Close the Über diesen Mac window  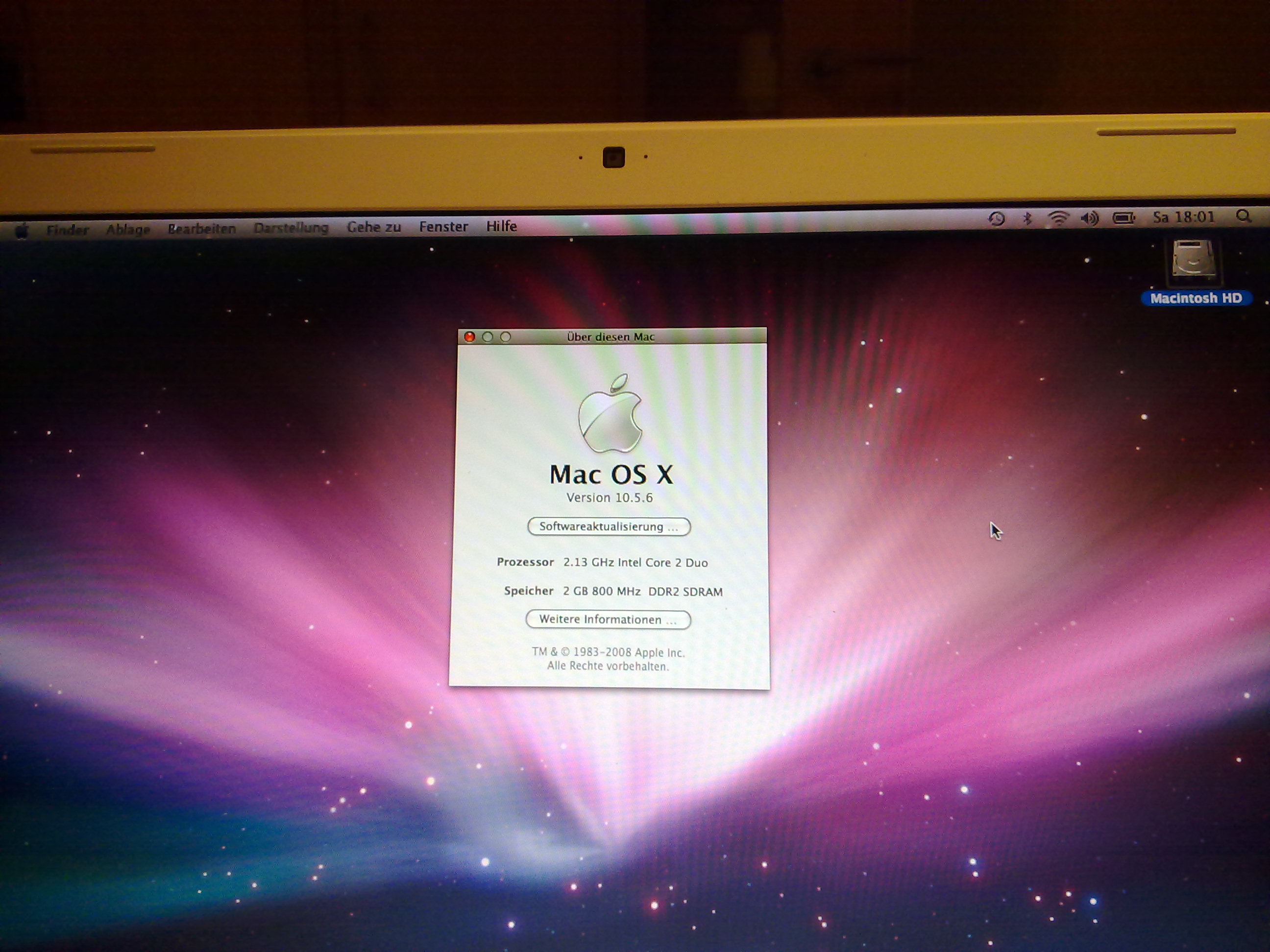tap(470, 337)
